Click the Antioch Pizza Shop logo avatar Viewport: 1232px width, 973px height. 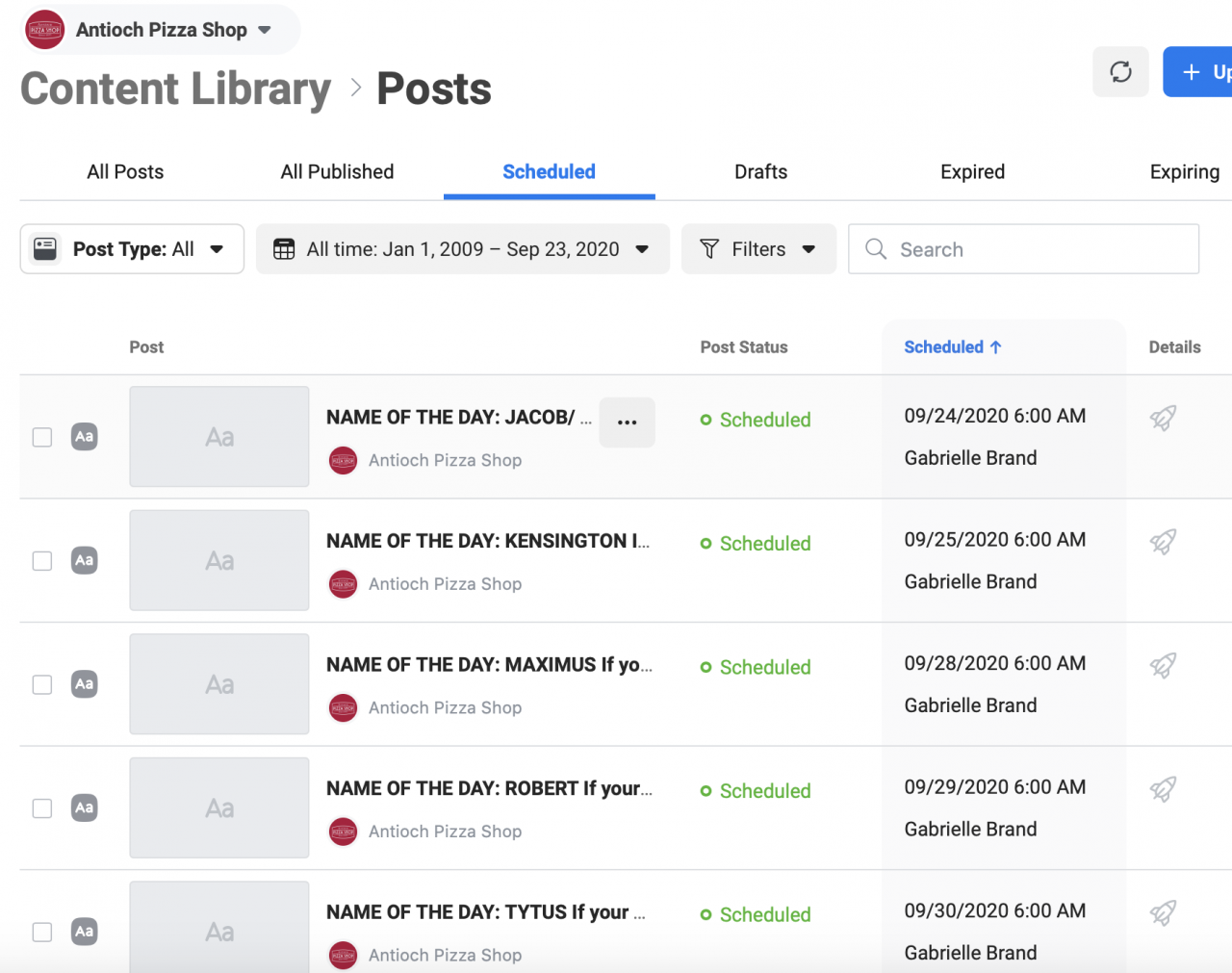pyautogui.click(x=45, y=30)
